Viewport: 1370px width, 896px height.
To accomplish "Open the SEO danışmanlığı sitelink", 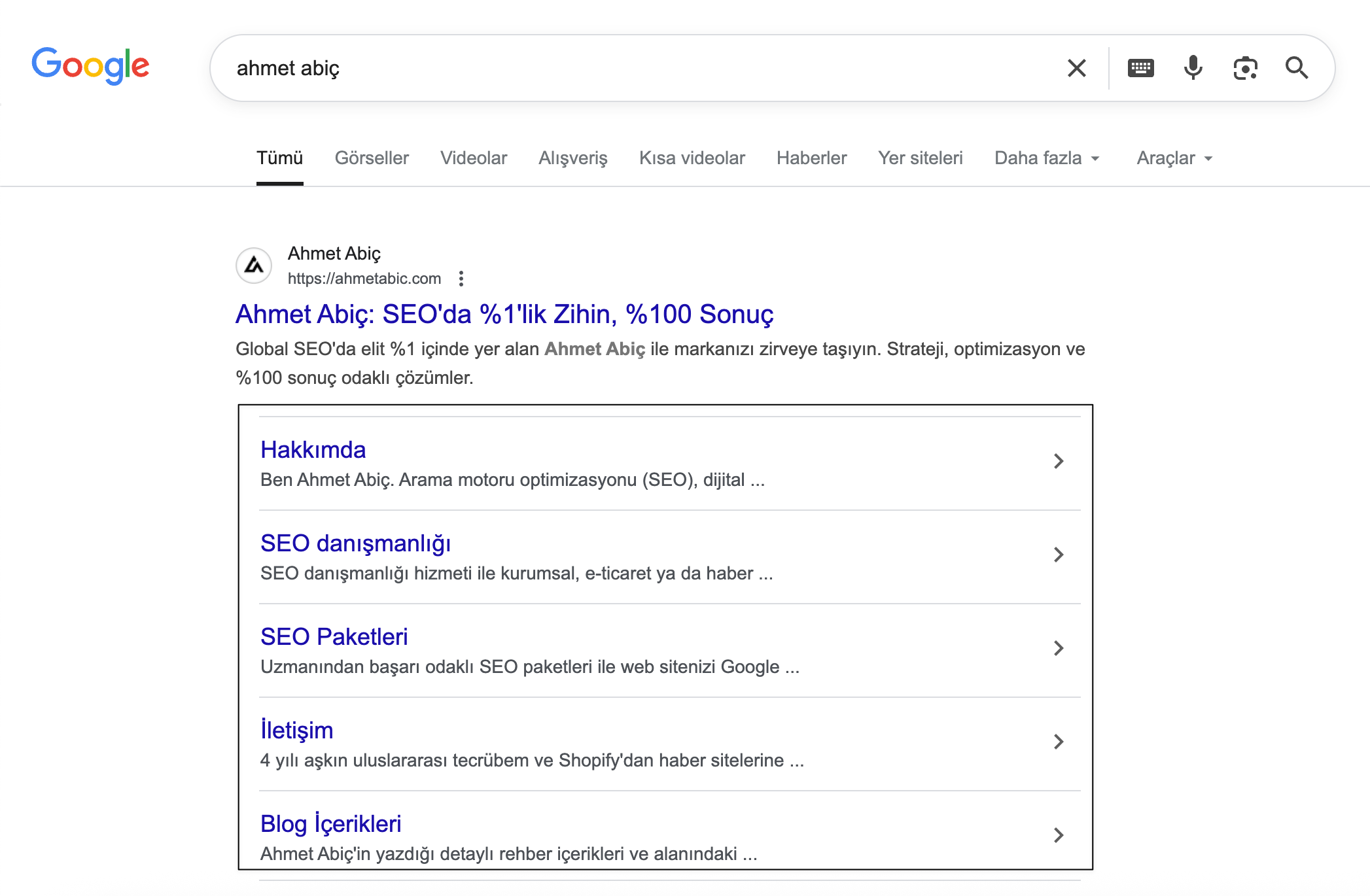I will point(355,543).
